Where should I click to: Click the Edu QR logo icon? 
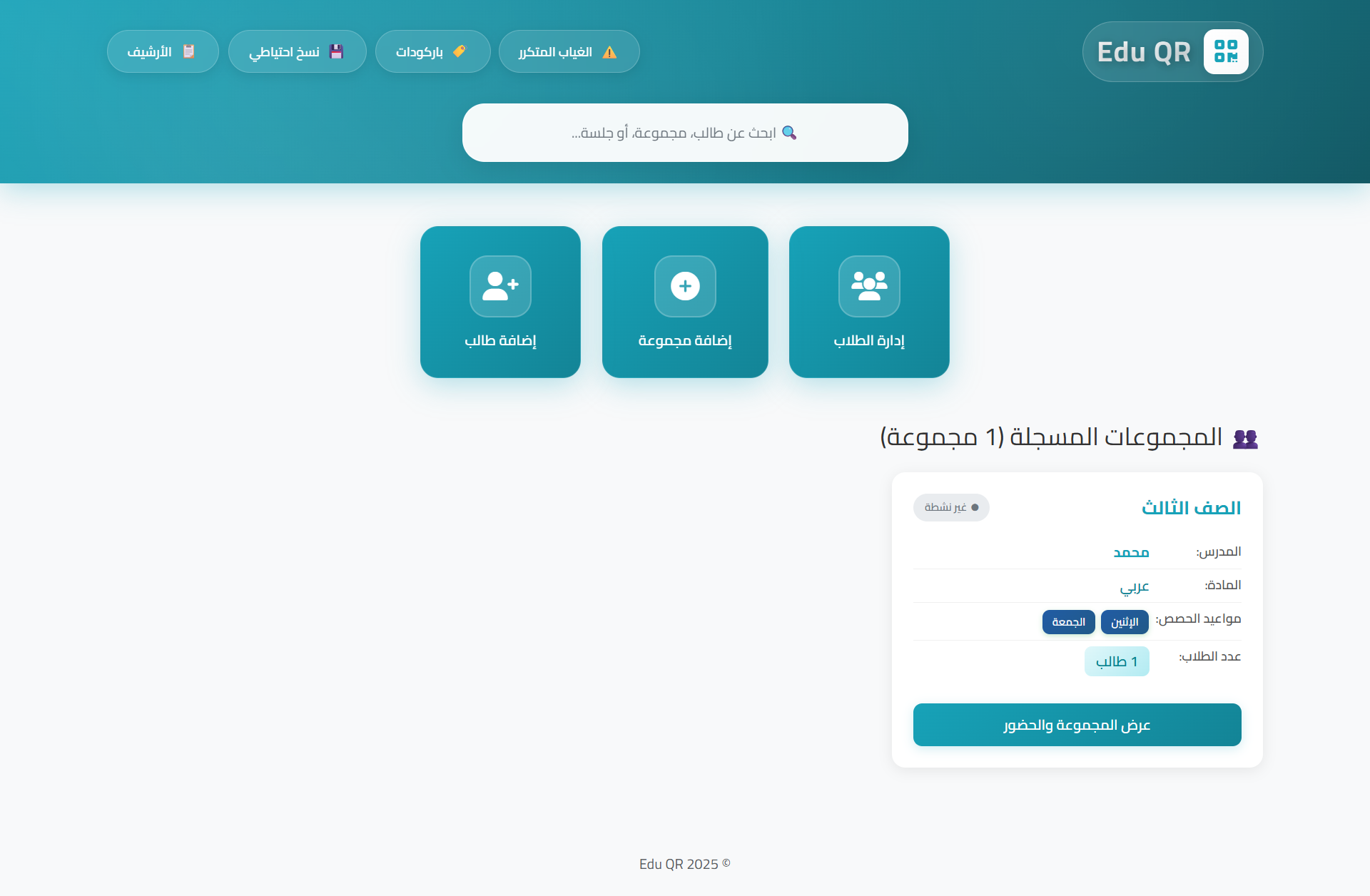click(1226, 51)
